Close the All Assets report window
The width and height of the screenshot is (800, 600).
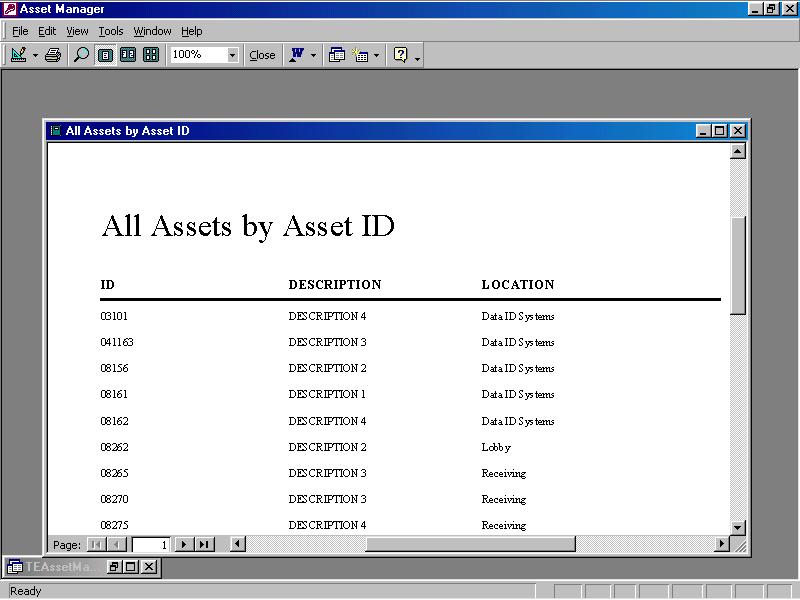tap(738, 131)
